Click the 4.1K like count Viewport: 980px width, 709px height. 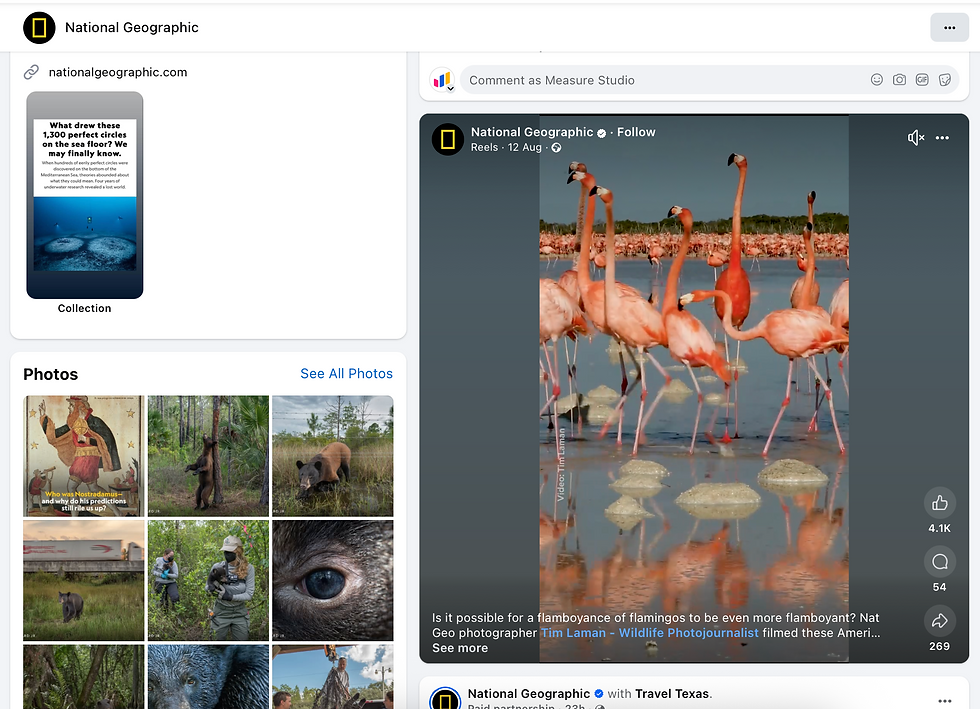coord(939,528)
